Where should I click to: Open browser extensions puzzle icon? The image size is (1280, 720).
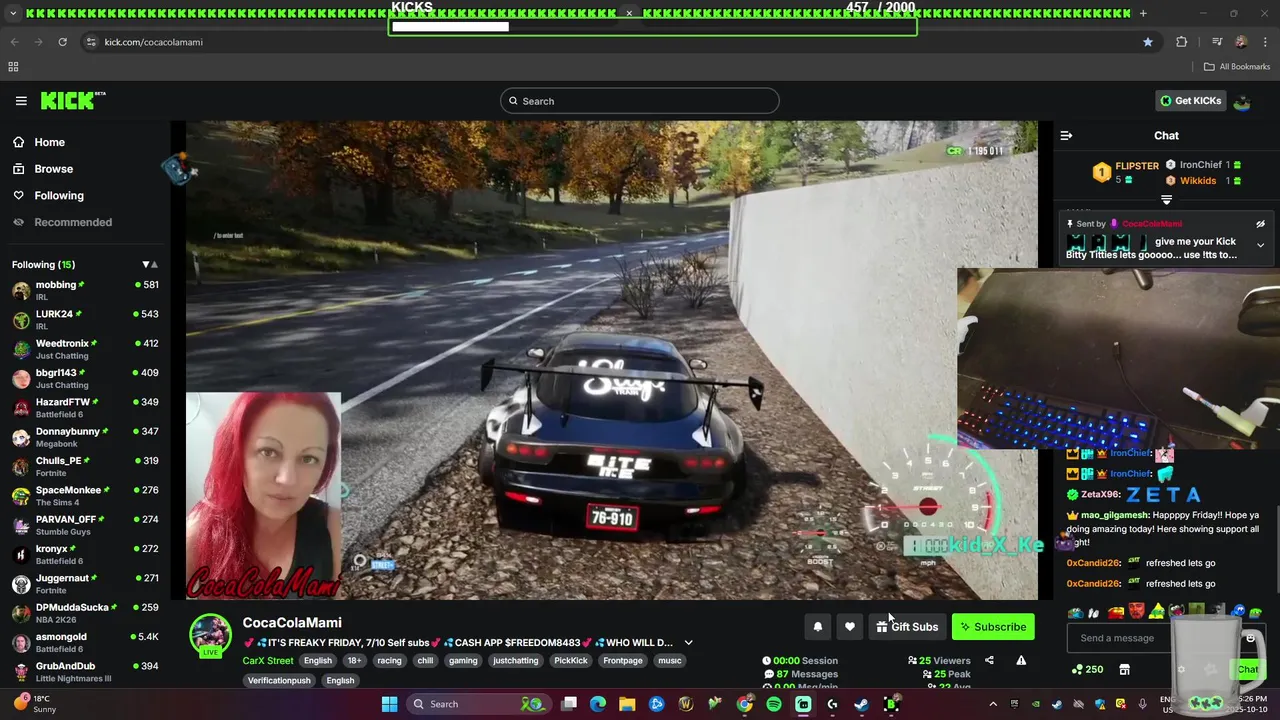click(x=1182, y=42)
